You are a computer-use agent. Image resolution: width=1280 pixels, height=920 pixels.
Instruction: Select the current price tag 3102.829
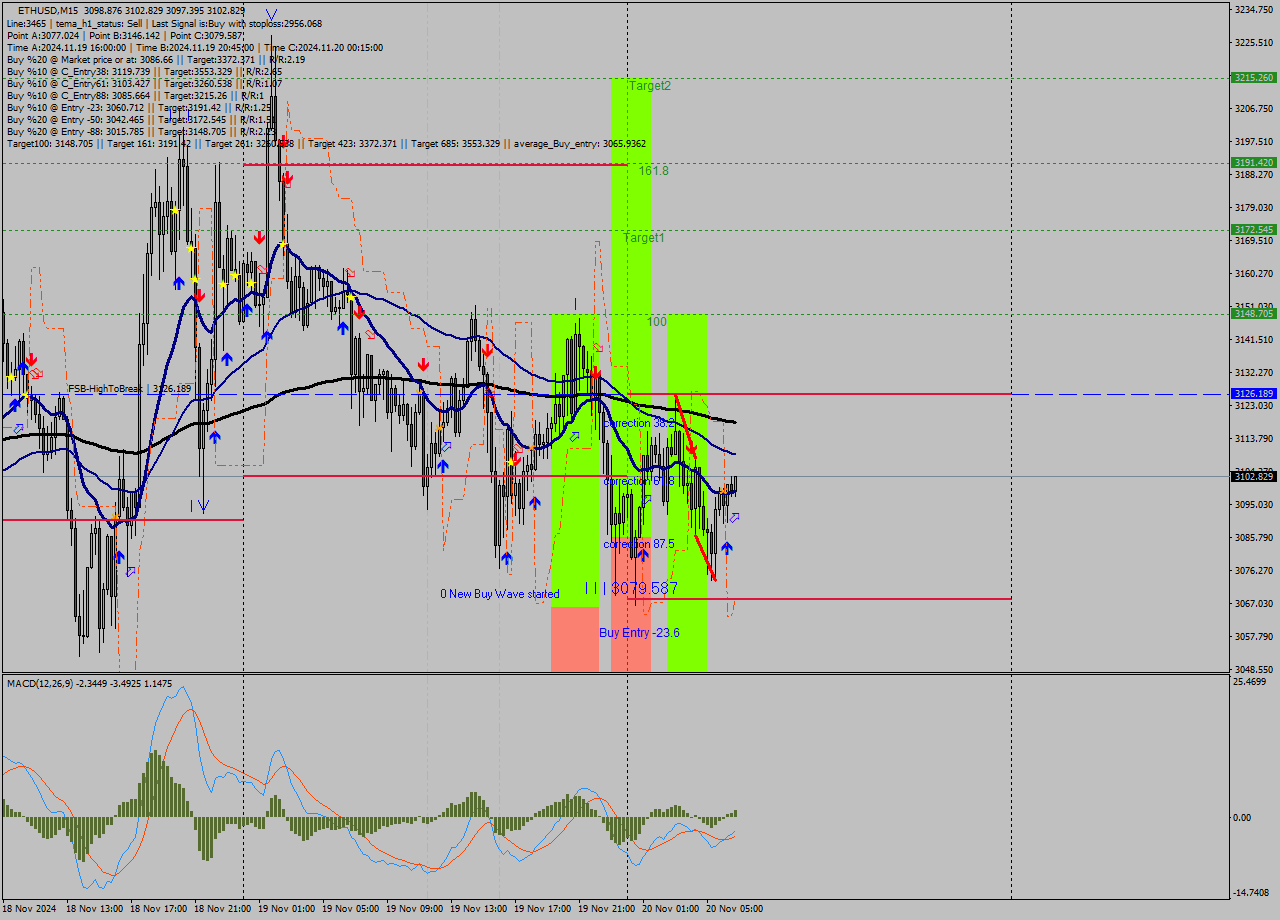pyautogui.click(x=1254, y=477)
